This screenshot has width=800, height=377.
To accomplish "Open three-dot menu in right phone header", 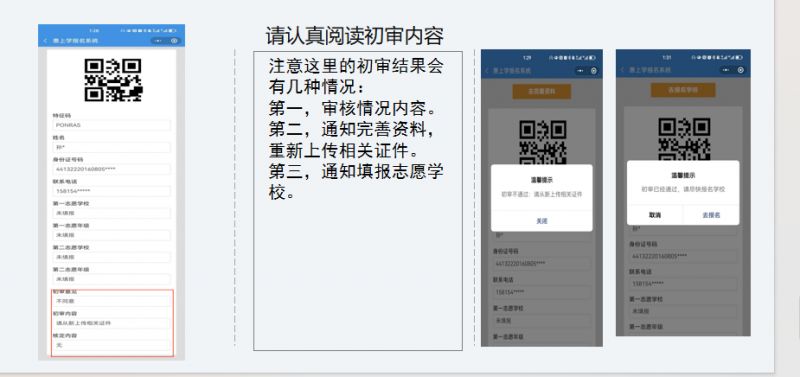I will point(726,70).
